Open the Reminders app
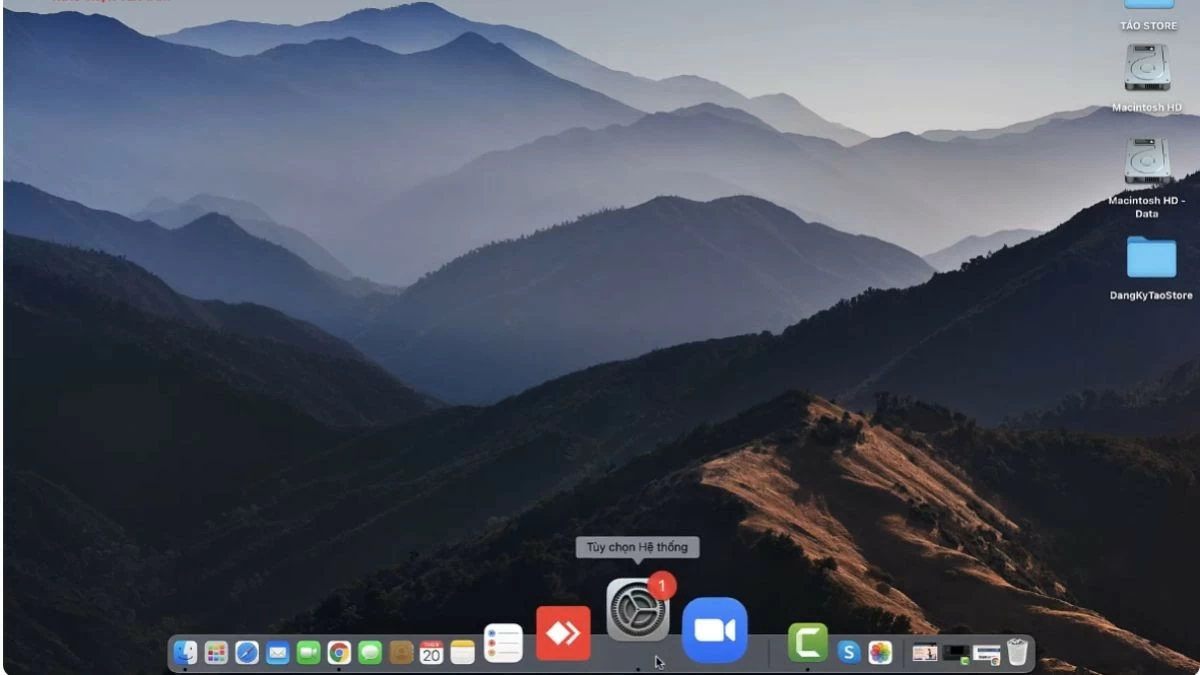The height and width of the screenshot is (675, 1200). coord(503,643)
